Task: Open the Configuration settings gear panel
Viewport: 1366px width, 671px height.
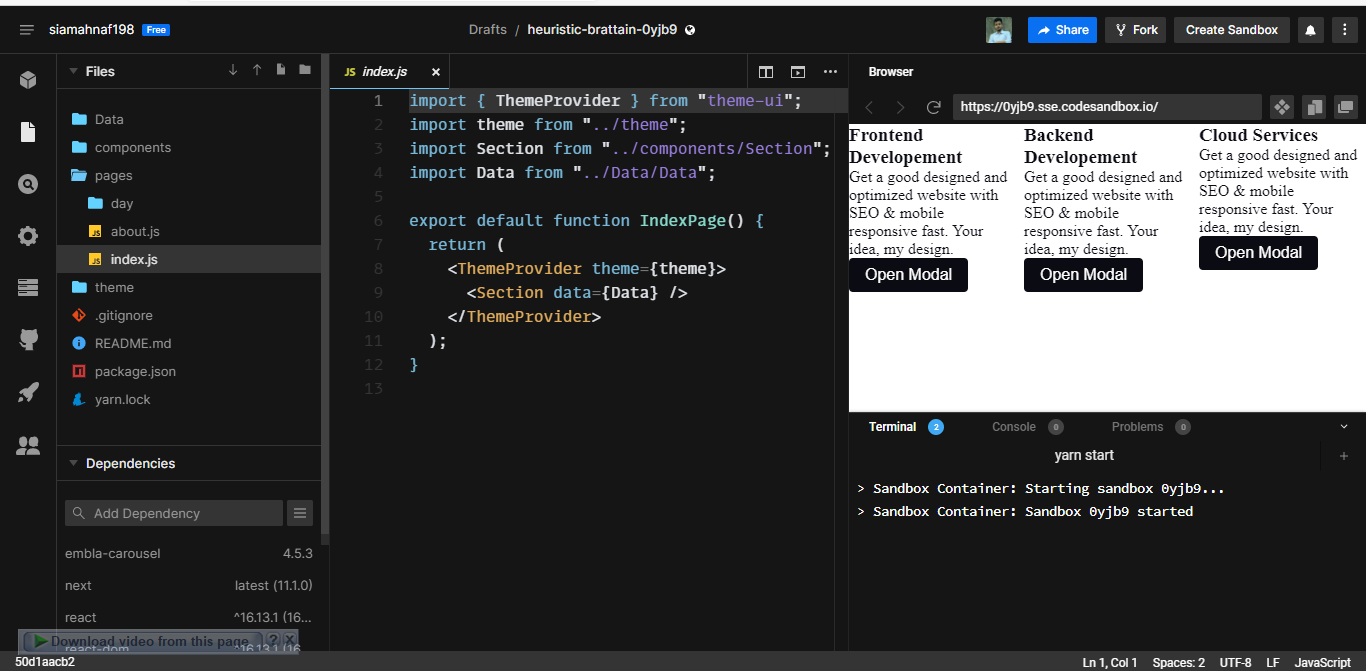Action: pyautogui.click(x=27, y=236)
